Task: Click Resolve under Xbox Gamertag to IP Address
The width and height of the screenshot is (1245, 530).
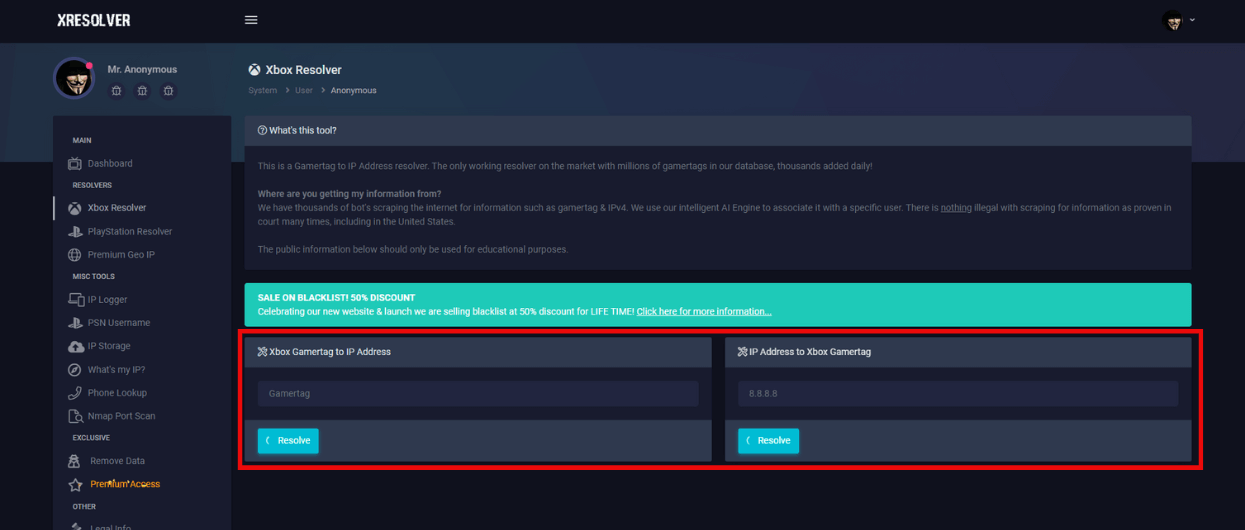Action: [288, 441]
